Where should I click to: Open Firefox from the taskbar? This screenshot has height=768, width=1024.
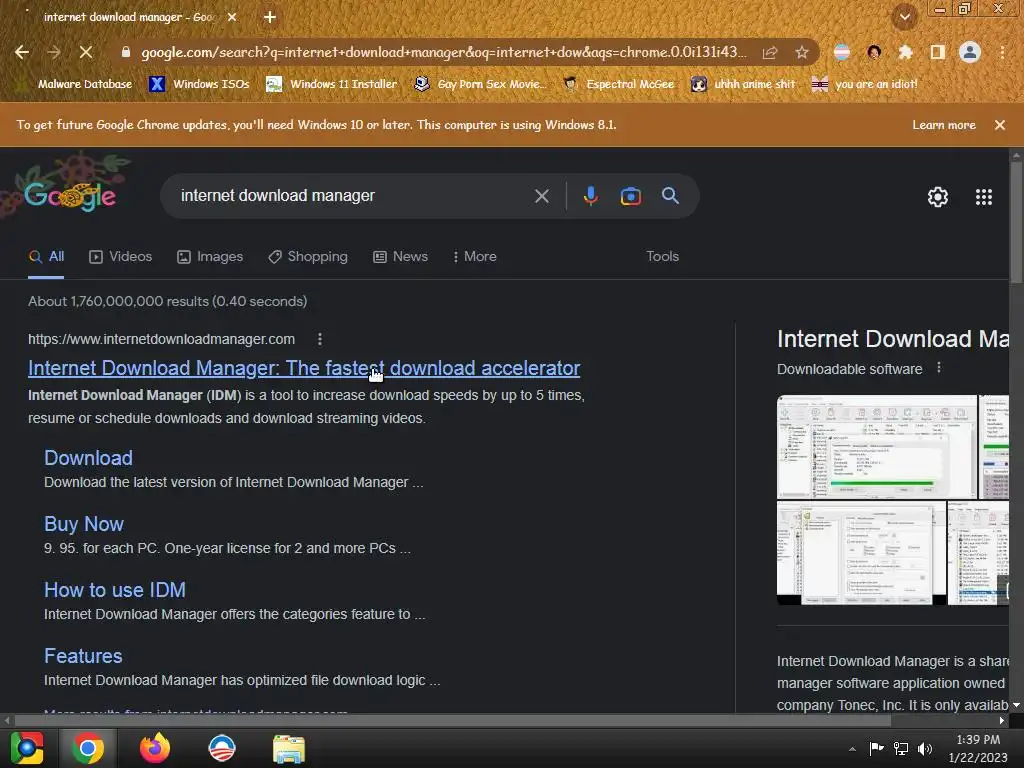pos(155,748)
